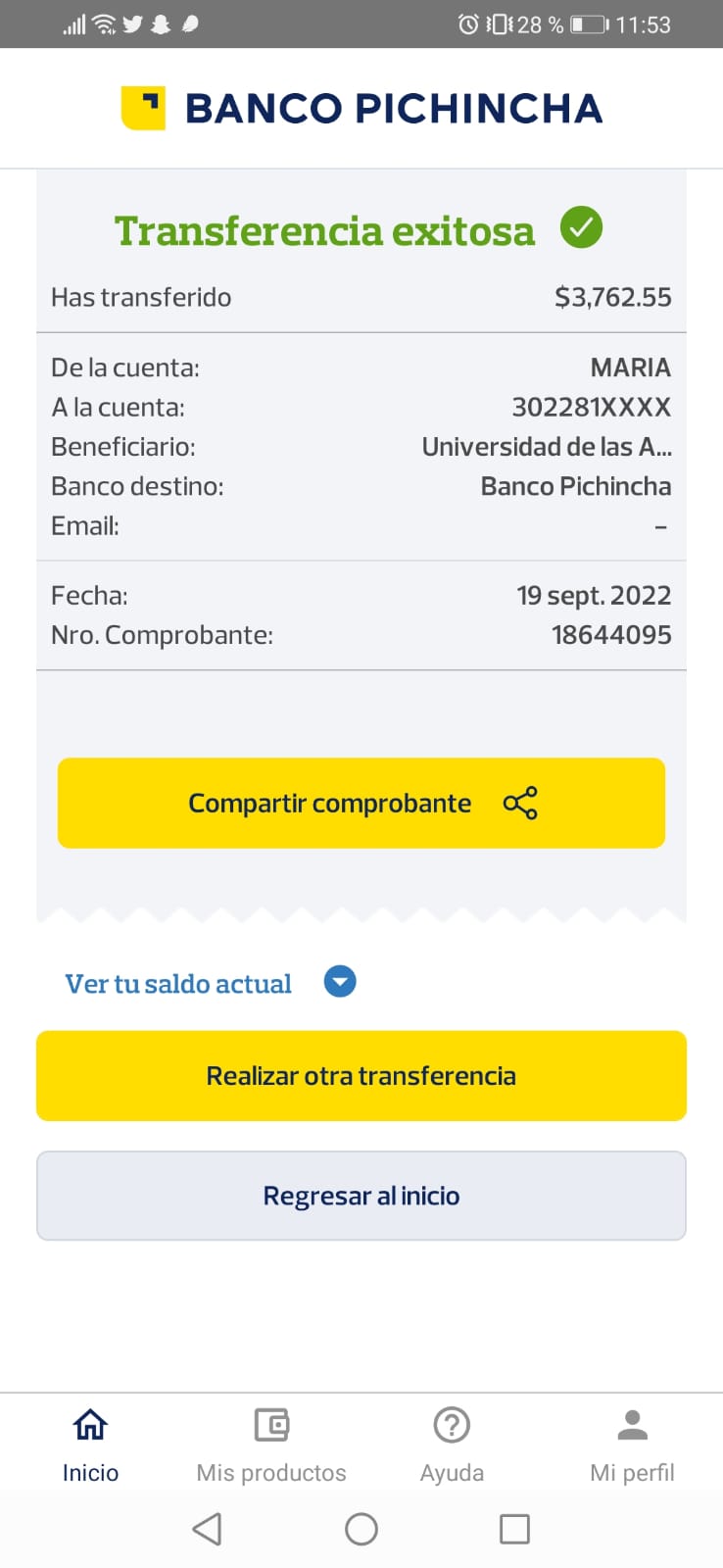723x1568 pixels.
Task: Tap the Ayuda question mark icon
Action: pos(452,1424)
